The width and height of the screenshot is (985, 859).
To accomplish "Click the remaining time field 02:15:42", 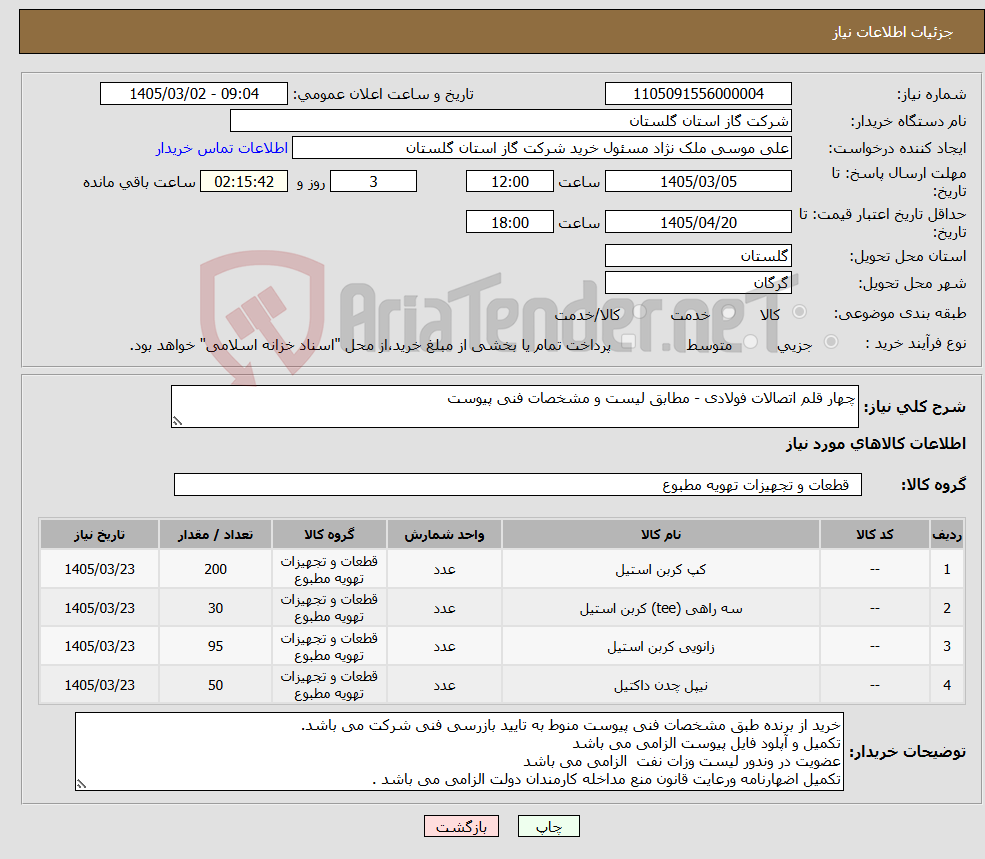I will click(244, 182).
